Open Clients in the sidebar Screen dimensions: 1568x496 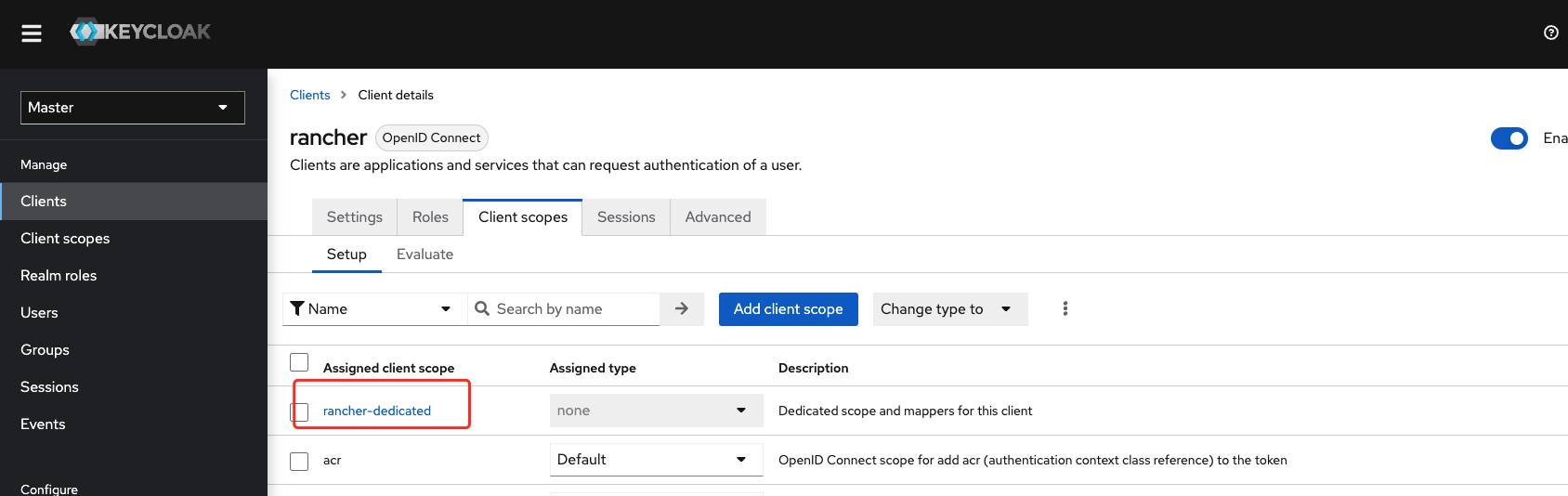pyautogui.click(x=134, y=202)
